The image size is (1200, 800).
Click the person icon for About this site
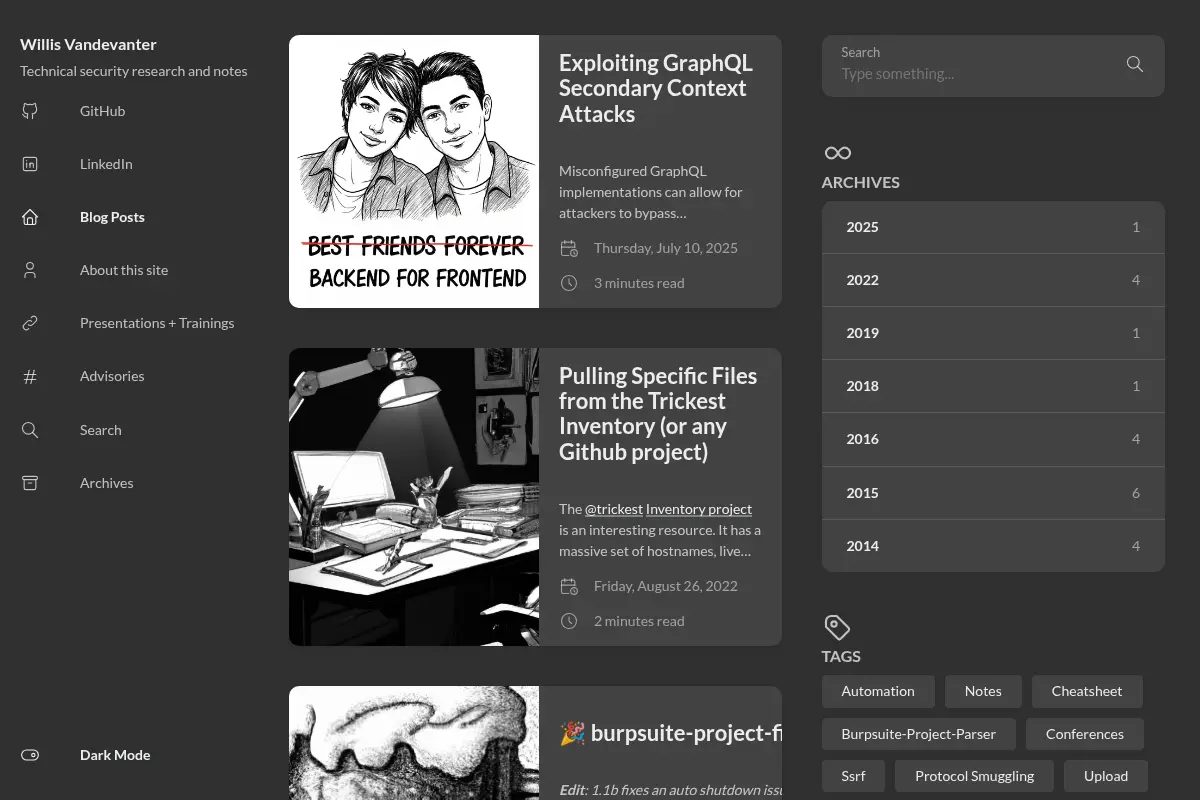coord(30,270)
